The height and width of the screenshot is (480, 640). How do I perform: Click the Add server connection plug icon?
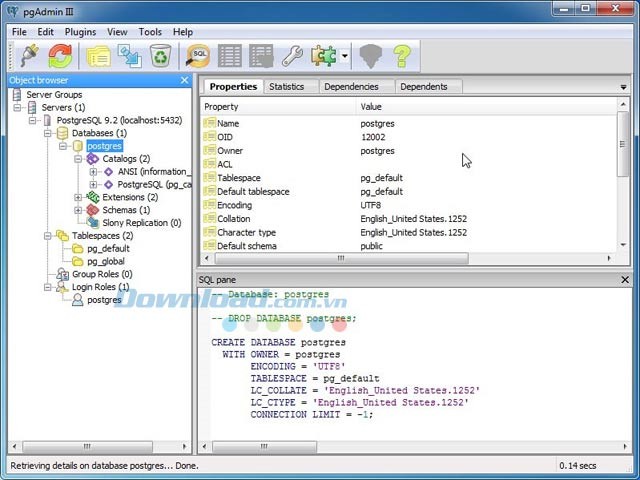30,56
